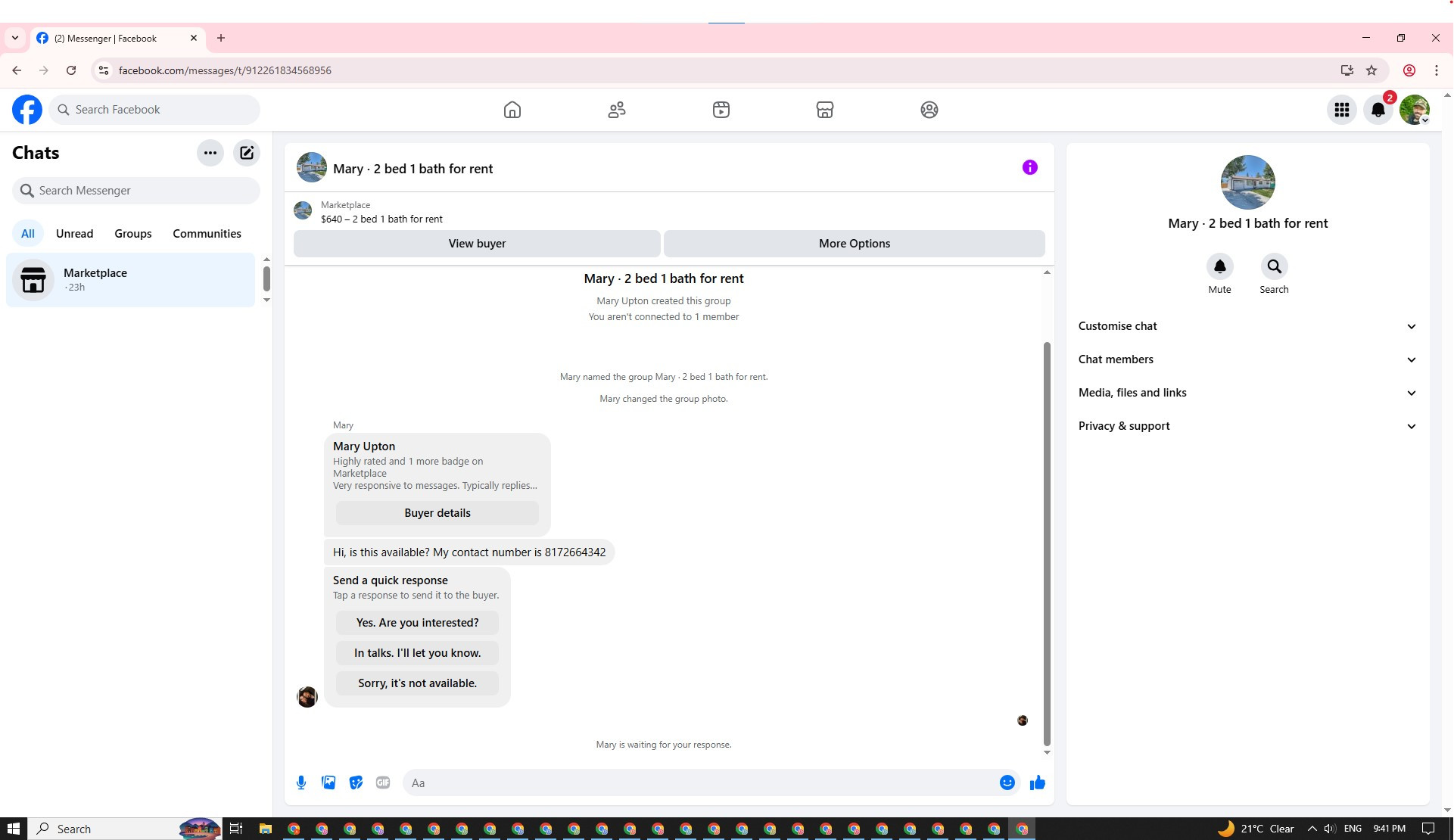Open Task View on the taskbar
This screenshot has width=1454, height=840.
[x=236, y=829]
